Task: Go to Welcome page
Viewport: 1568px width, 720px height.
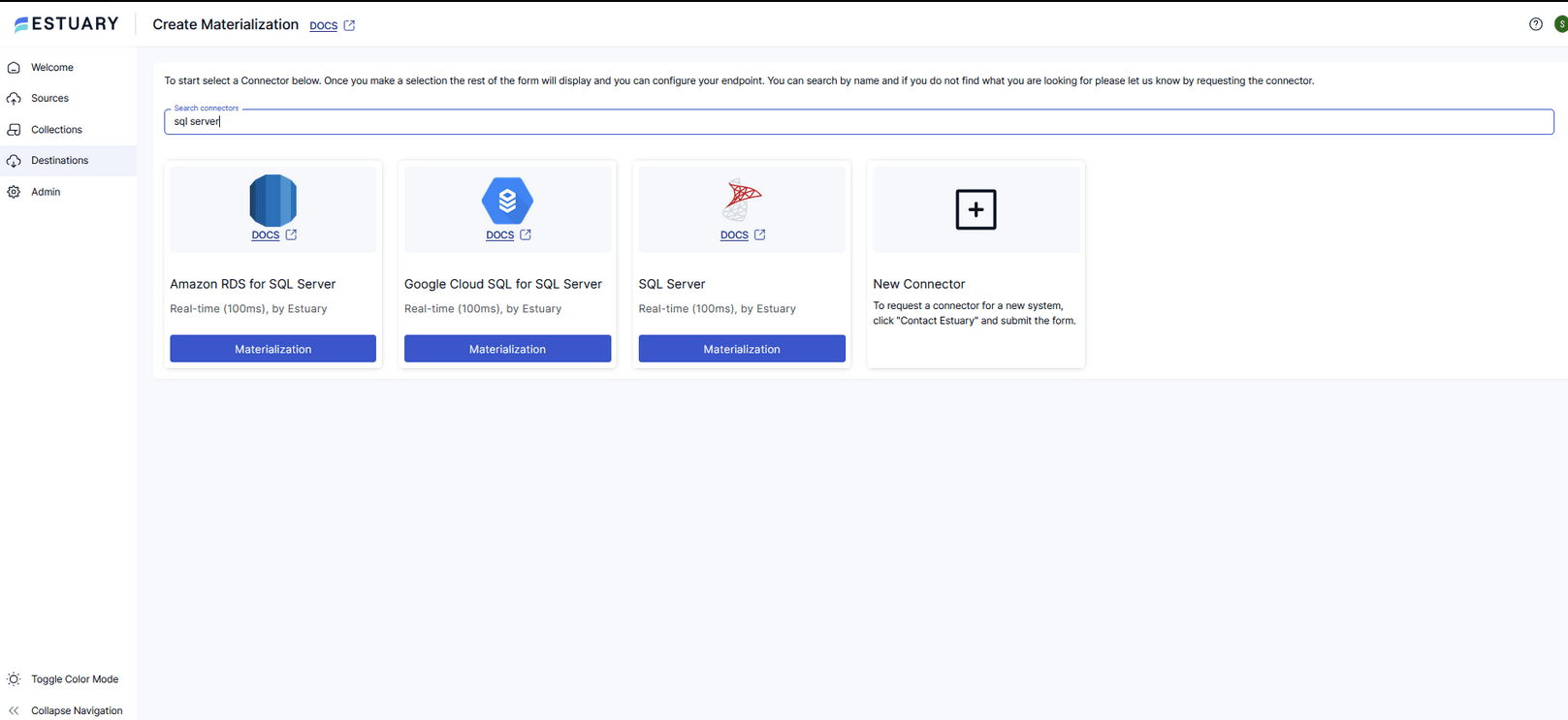Action: pyautogui.click(x=52, y=68)
